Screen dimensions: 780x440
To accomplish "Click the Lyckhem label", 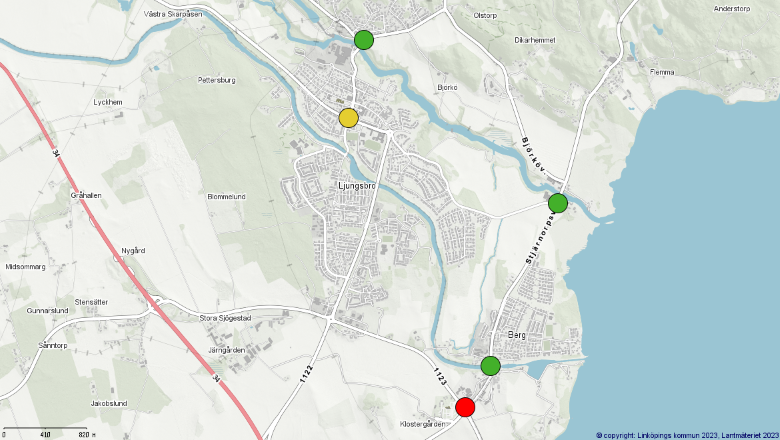I will [x=107, y=102].
